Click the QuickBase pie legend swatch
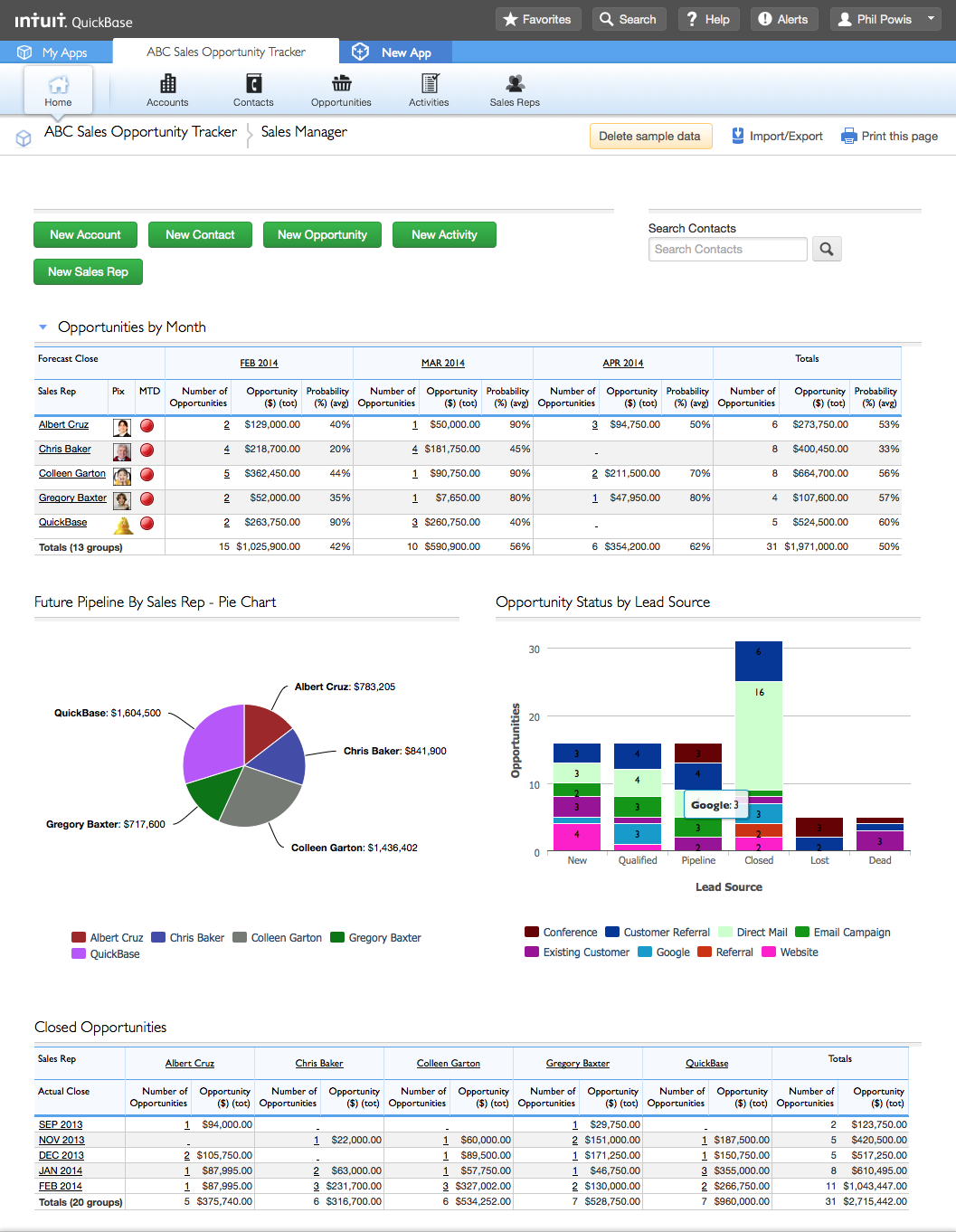 coord(79,953)
